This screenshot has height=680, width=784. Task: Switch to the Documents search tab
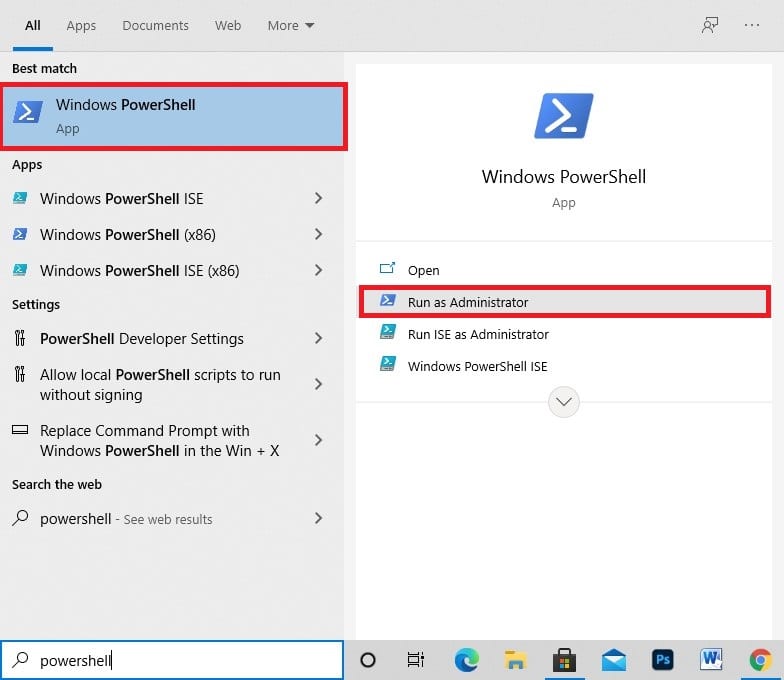click(155, 26)
